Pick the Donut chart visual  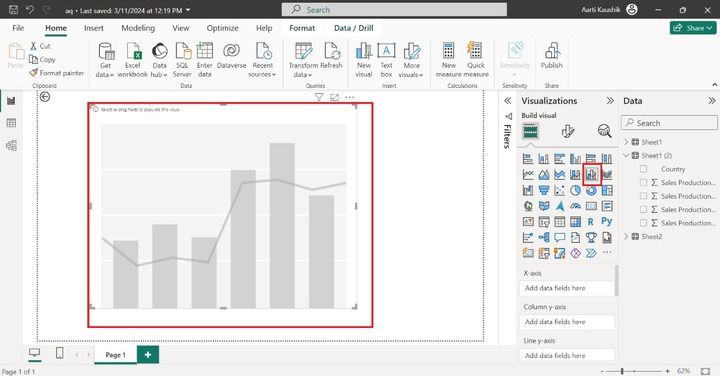[x=591, y=190]
